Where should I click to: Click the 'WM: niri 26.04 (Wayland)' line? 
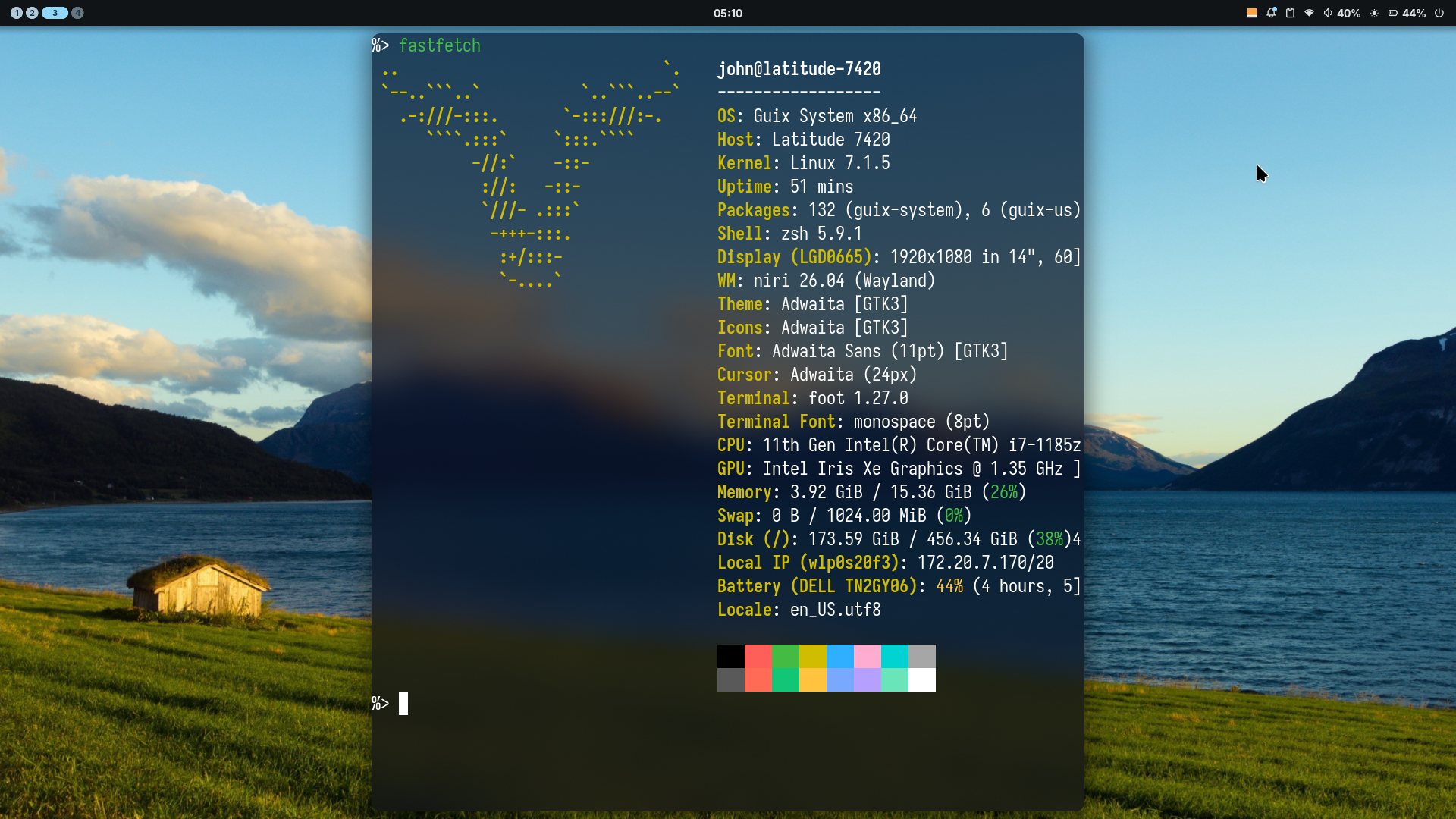click(827, 281)
